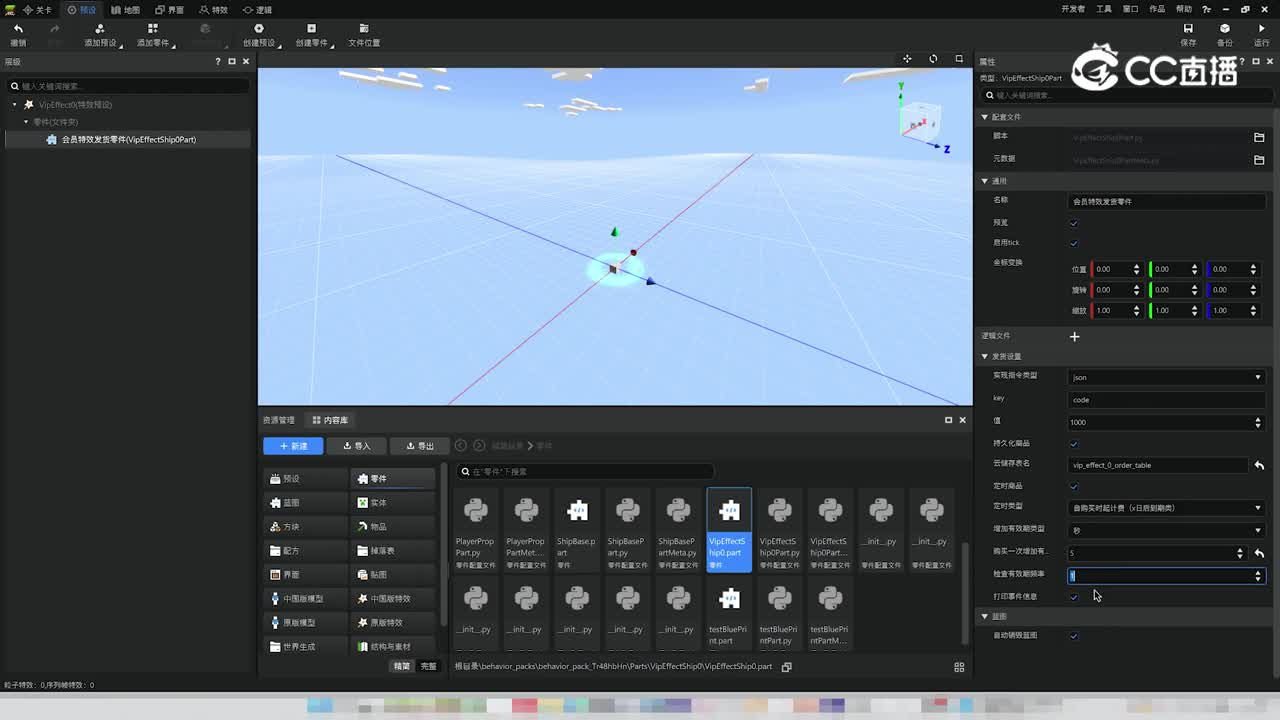This screenshot has height=720, width=1280.
Task: Click the 导入 import button
Action: (x=357, y=446)
